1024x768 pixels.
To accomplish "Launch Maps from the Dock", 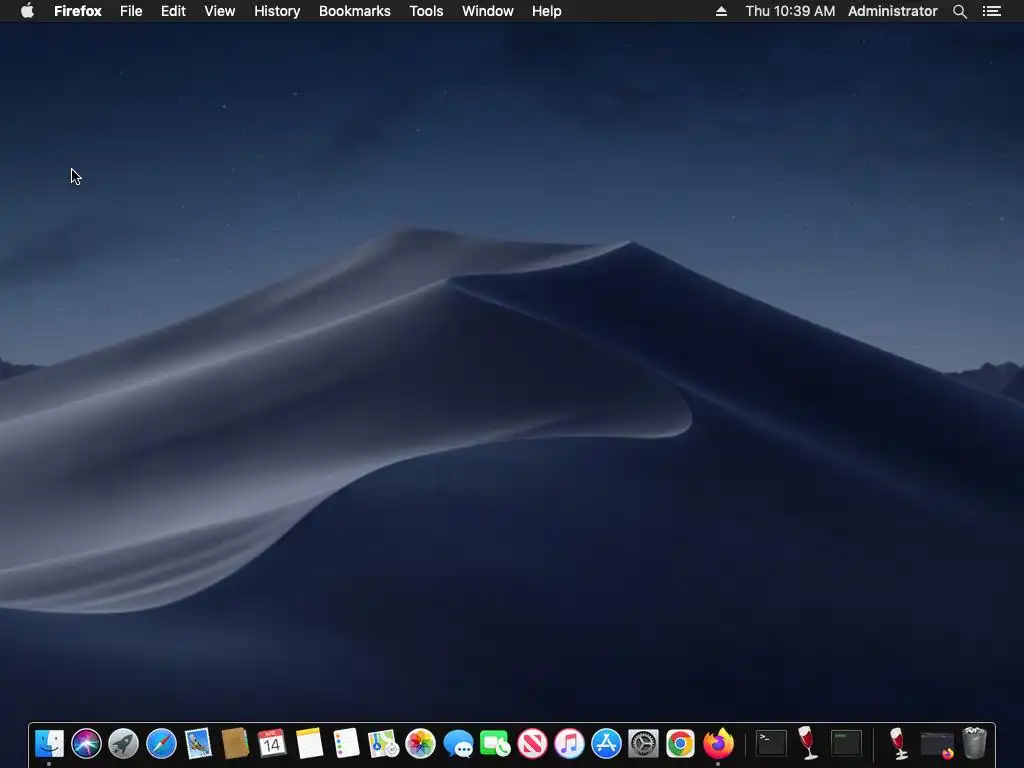I will (383, 743).
